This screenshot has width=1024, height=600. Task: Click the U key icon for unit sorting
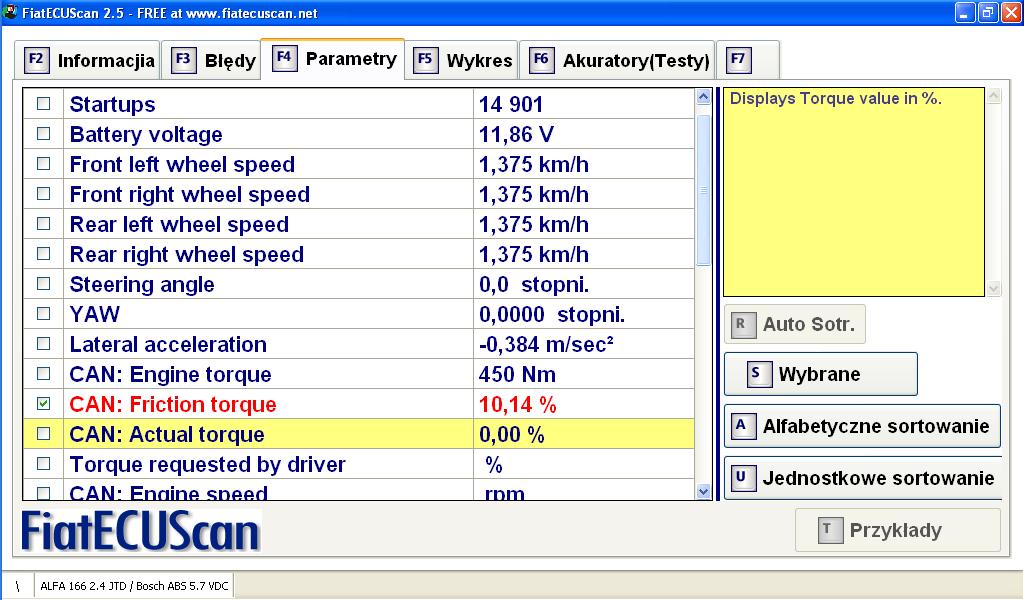[741, 477]
